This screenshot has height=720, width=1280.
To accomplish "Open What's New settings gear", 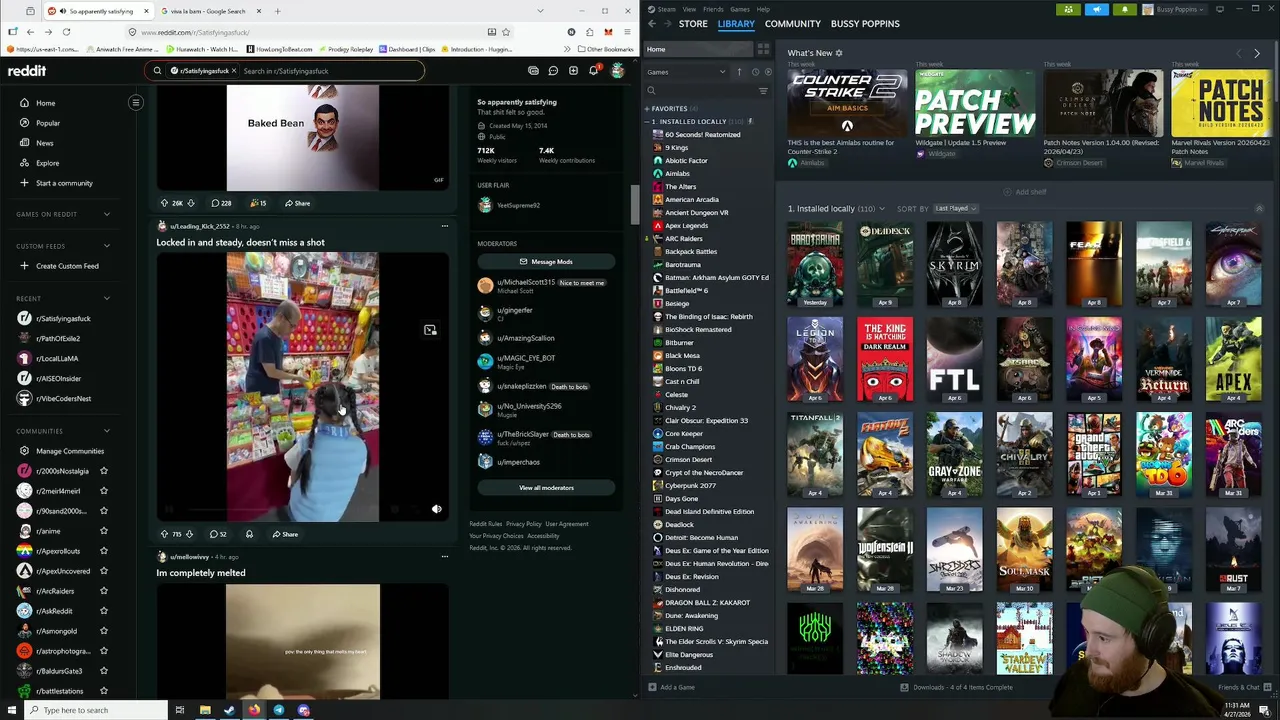I will [839, 53].
